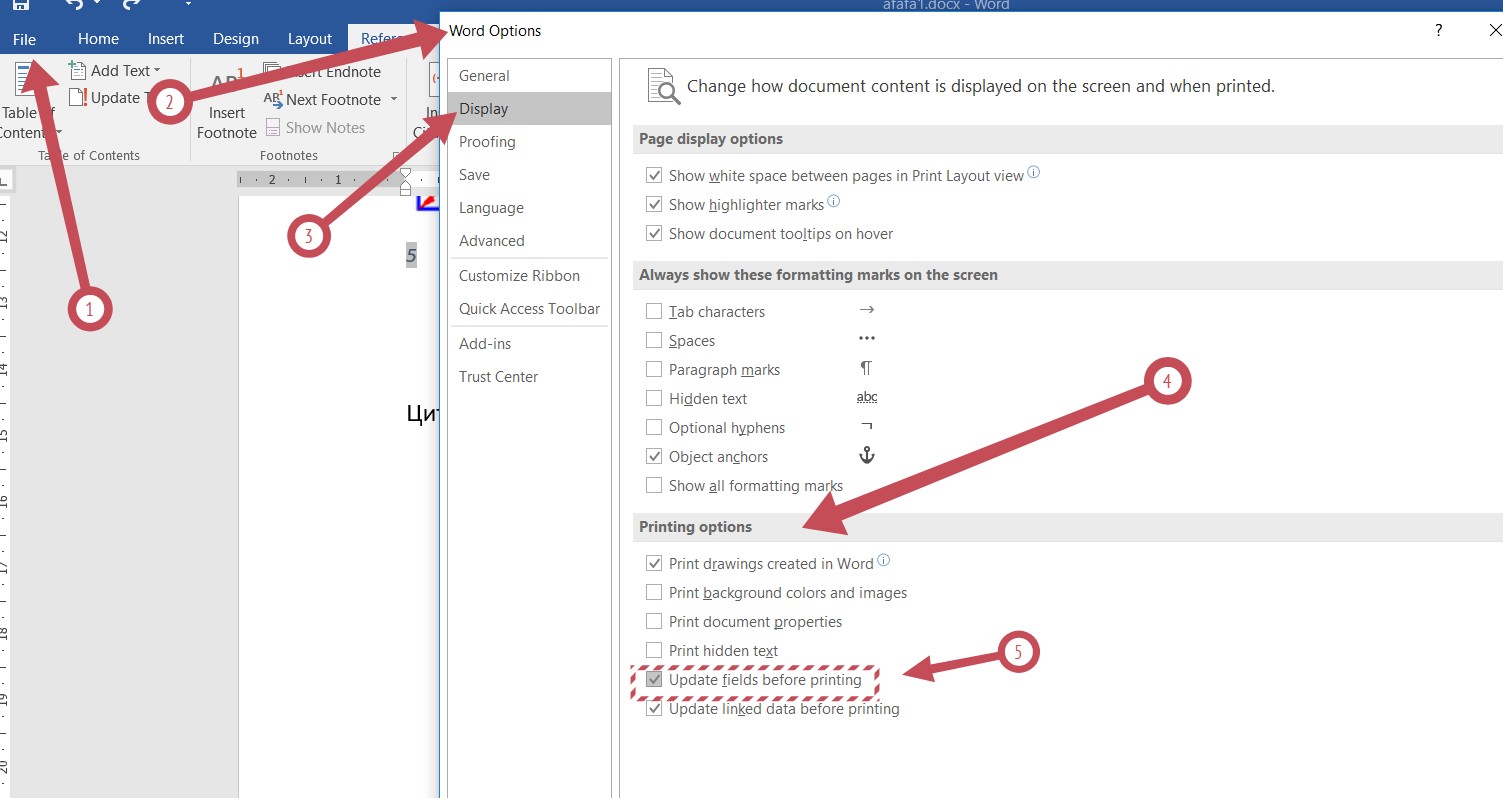
Task: Click info icon next to Print drawings option
Action: (x=884, y=561)
